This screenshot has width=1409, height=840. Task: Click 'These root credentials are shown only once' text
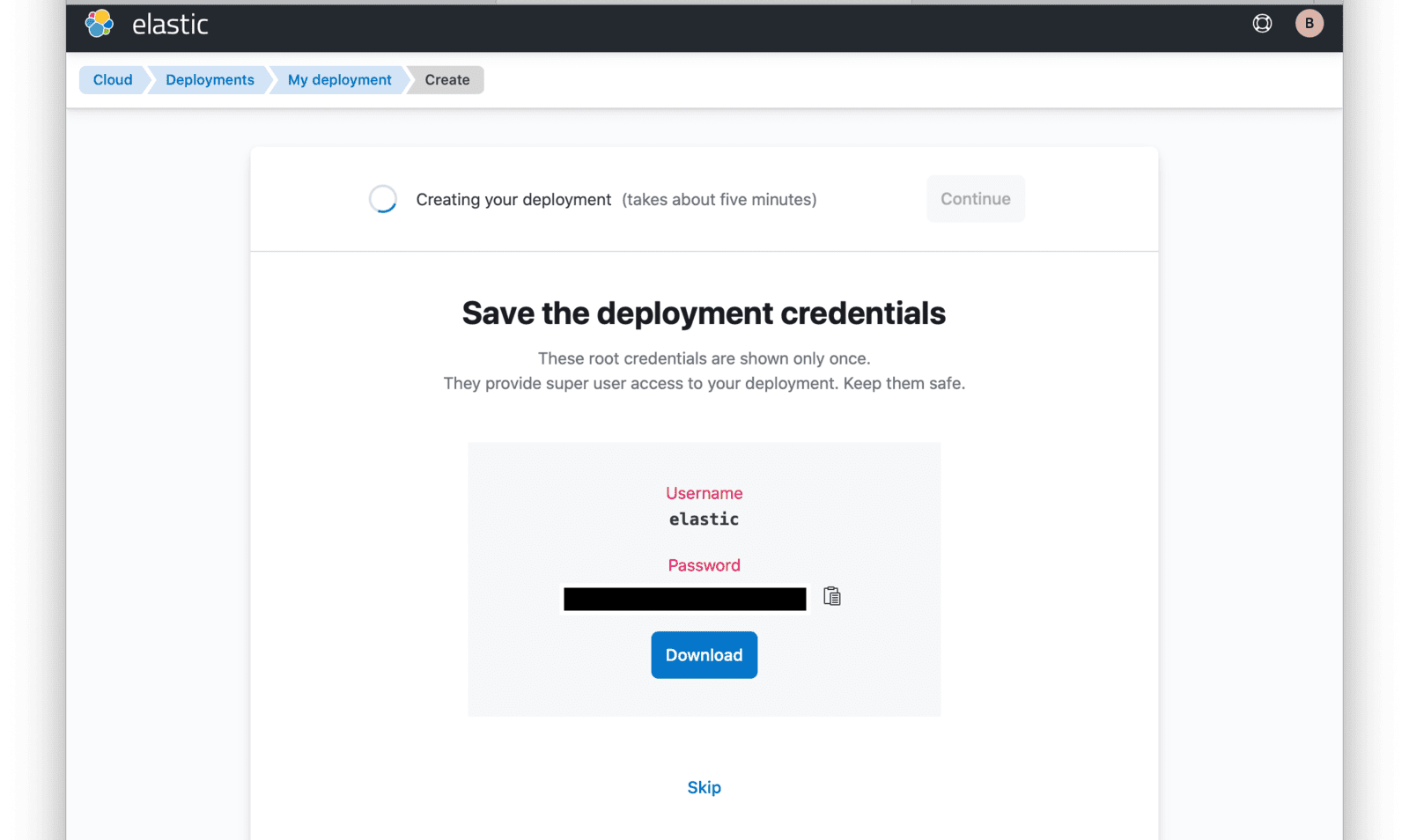(x=704, y=358)
